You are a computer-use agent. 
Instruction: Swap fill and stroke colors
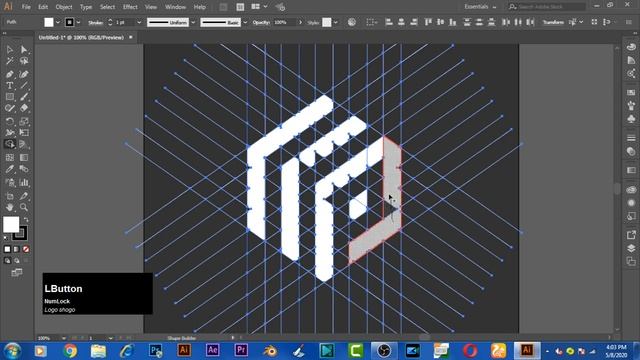[x=26, y=220]
